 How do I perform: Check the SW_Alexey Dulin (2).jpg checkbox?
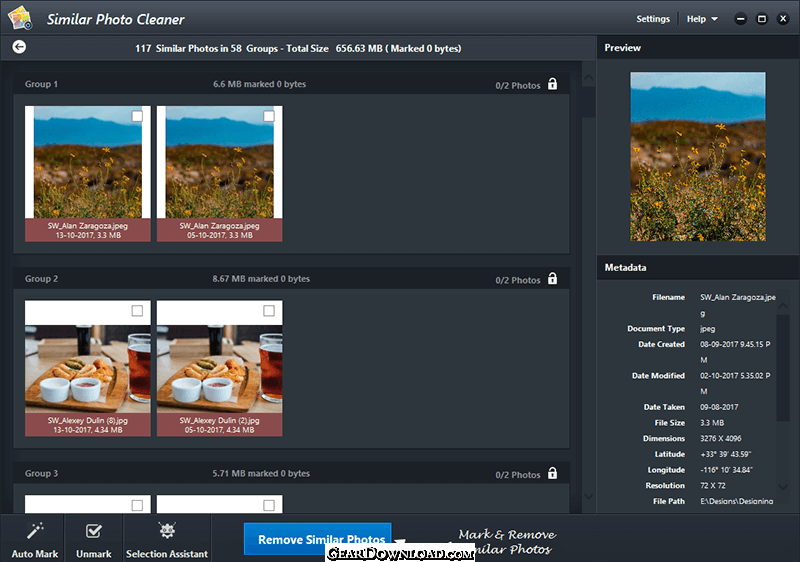[269, 311]
